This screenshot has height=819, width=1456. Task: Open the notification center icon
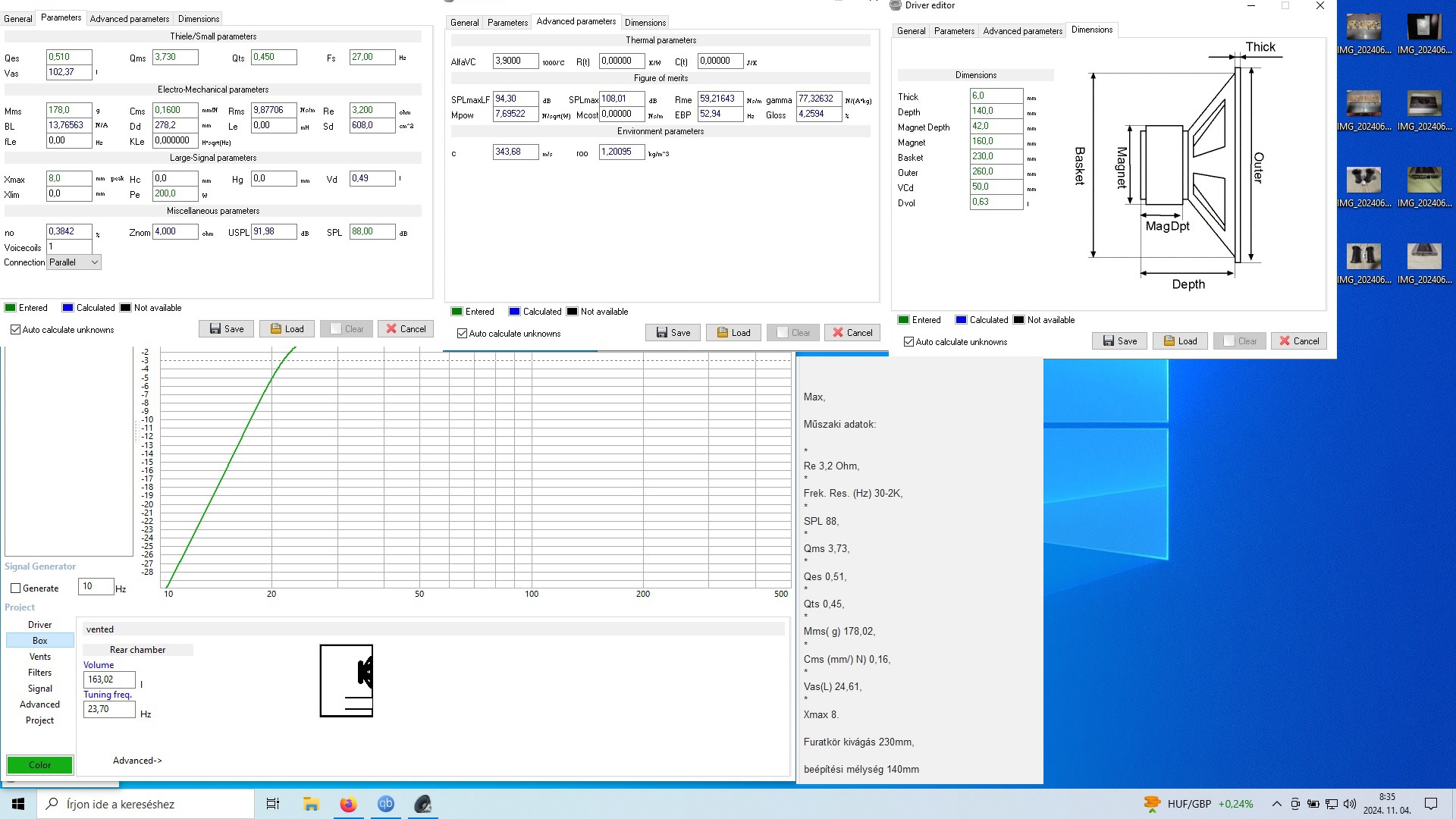pos(1431,804)
